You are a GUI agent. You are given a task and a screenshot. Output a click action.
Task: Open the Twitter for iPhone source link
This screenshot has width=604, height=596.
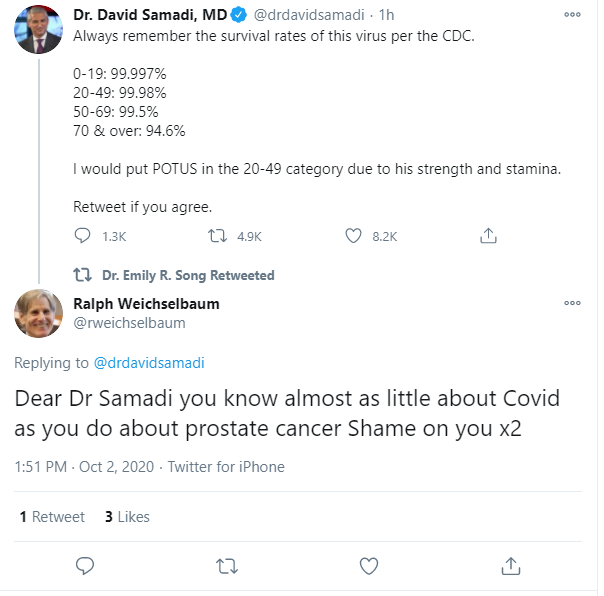click(226, 467)
